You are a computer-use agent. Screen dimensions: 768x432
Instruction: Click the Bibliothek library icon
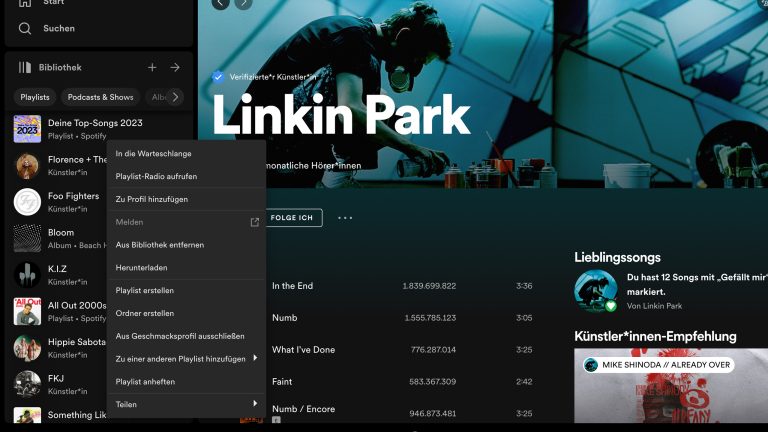point(24,68)
